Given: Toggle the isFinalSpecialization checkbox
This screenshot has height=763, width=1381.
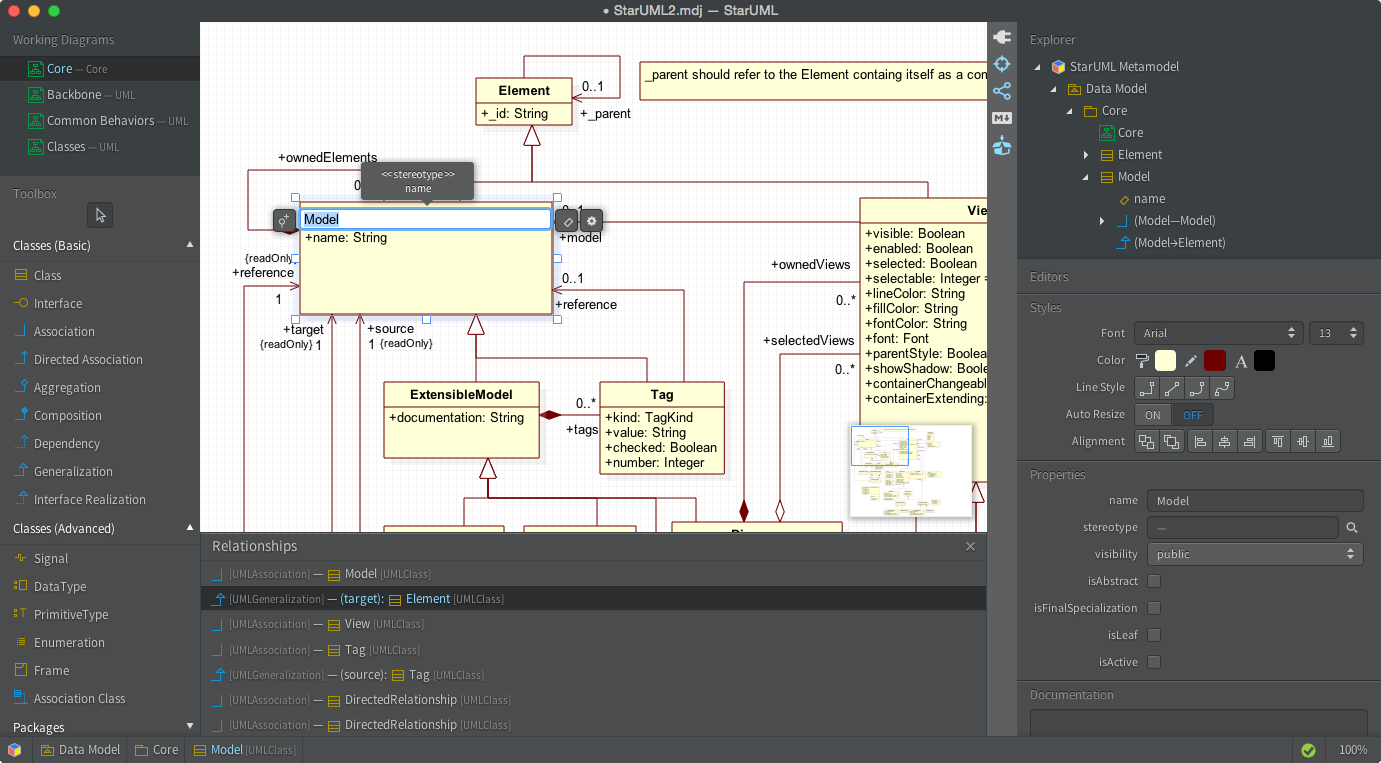Looking at the screenshot, I should (x=1154, y=608).
